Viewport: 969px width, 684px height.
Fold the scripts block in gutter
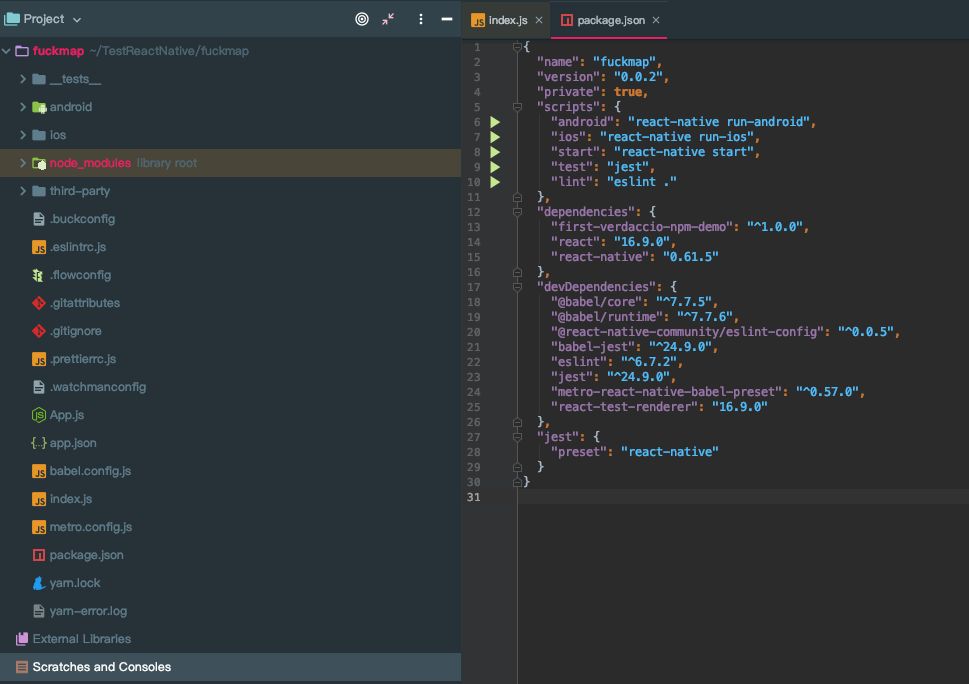pyautogui.click(x=517, y=107)
